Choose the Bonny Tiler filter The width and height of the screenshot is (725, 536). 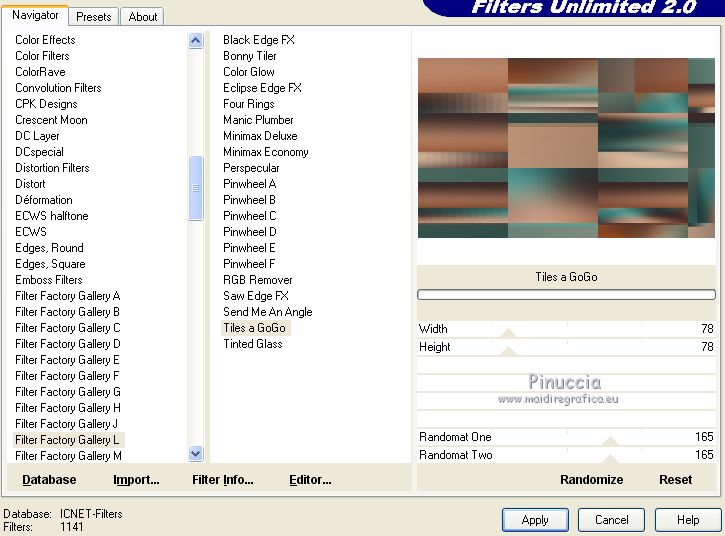[x=250, y=56]
